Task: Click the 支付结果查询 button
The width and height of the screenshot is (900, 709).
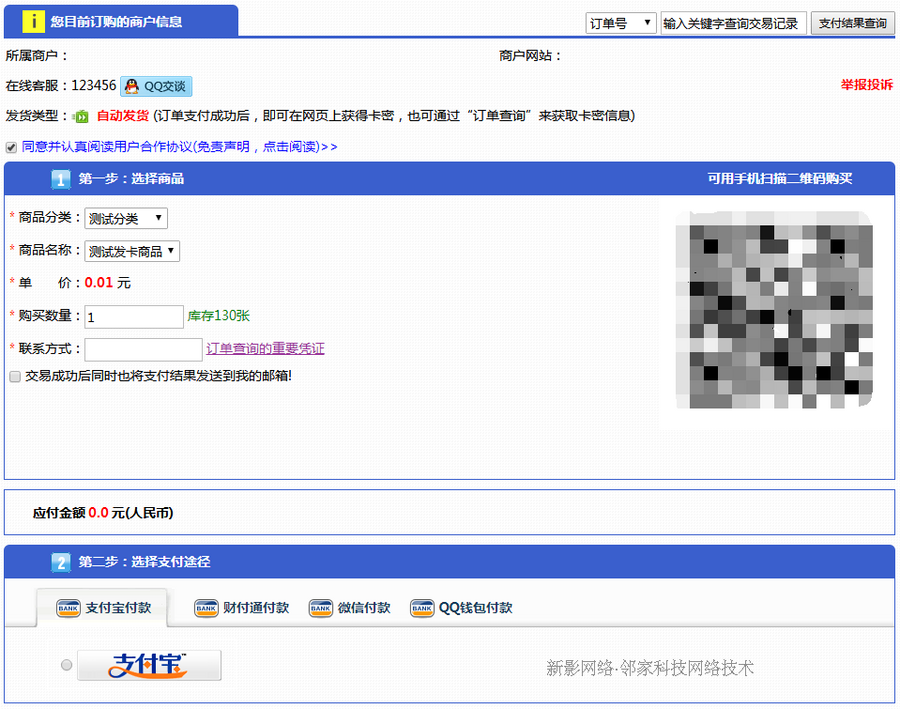Action: 853,24
